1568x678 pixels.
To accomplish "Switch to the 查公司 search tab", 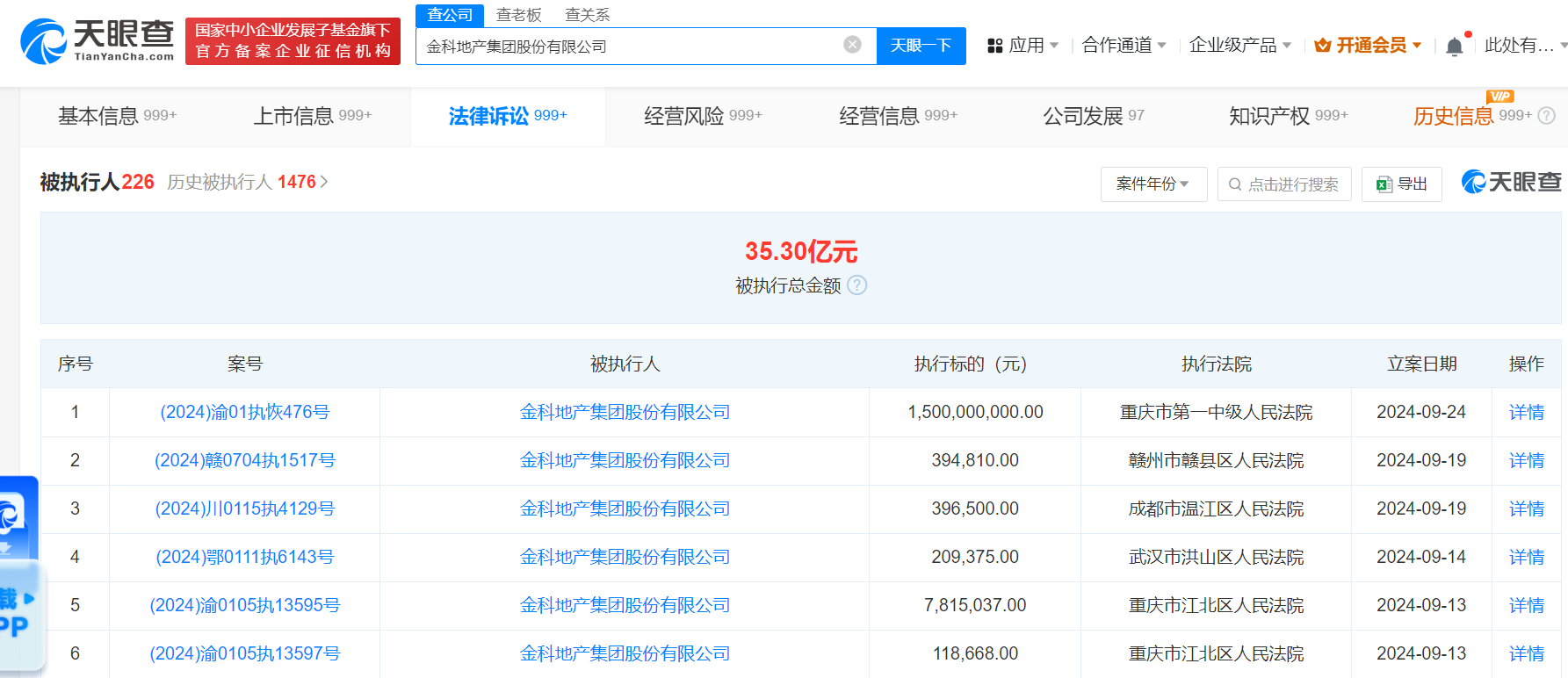I will [x=450, y=15].
